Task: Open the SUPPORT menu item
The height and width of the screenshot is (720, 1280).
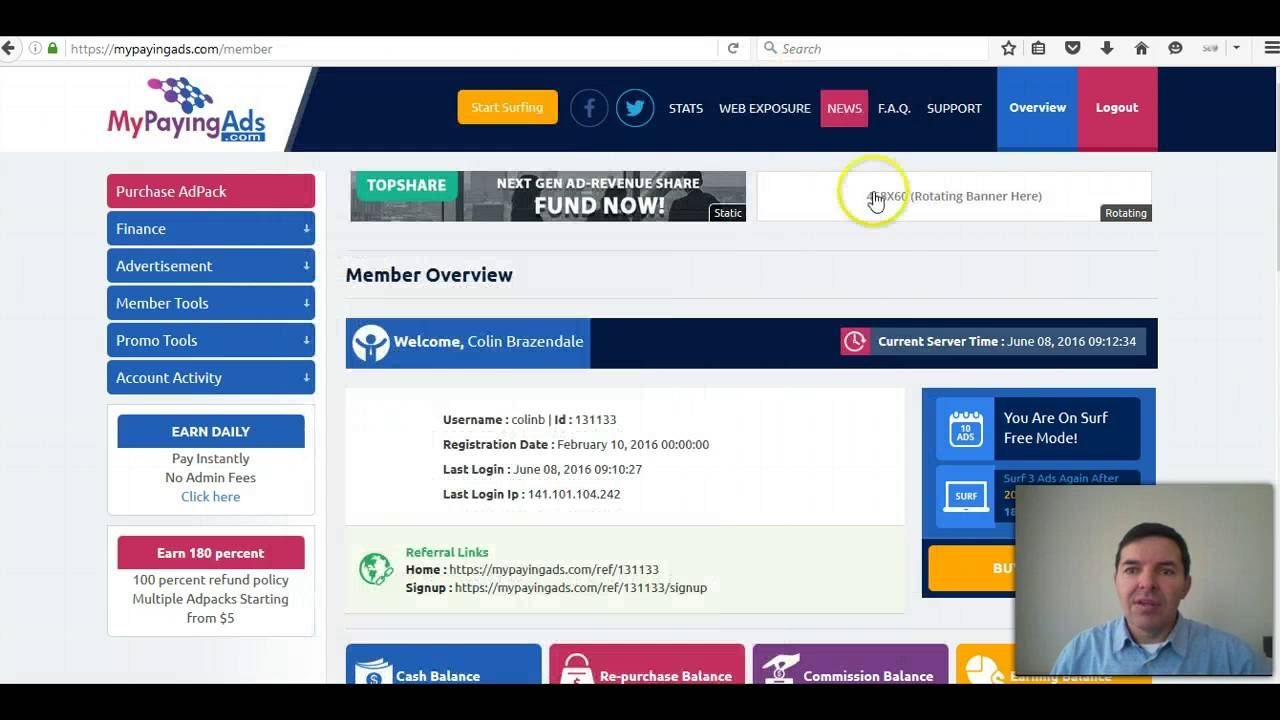Action: click(954, 108)
